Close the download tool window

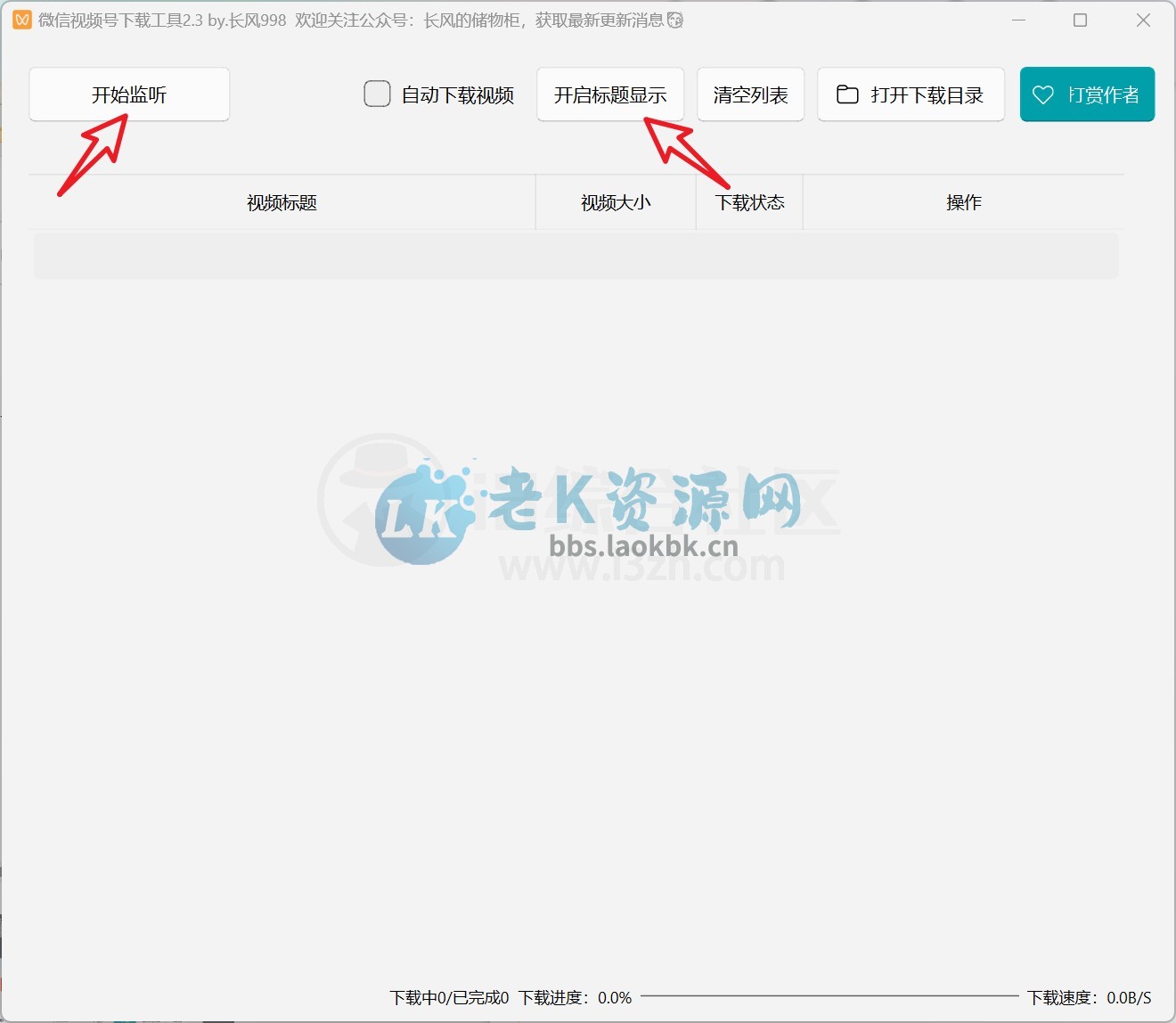pyautogui.click(x=1143, y=20)
